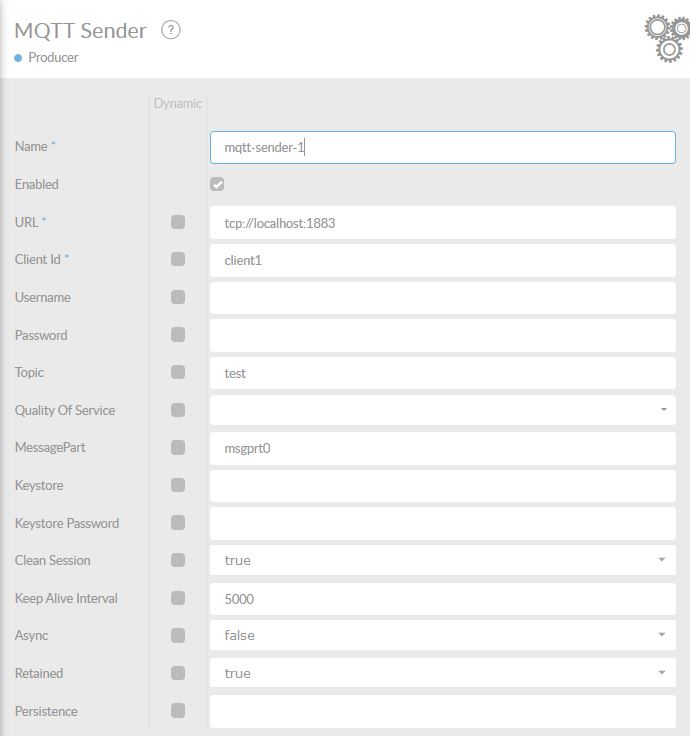Select the Topic input field
The width and height of the screenshot is (690, 736).
pos(442,373)
